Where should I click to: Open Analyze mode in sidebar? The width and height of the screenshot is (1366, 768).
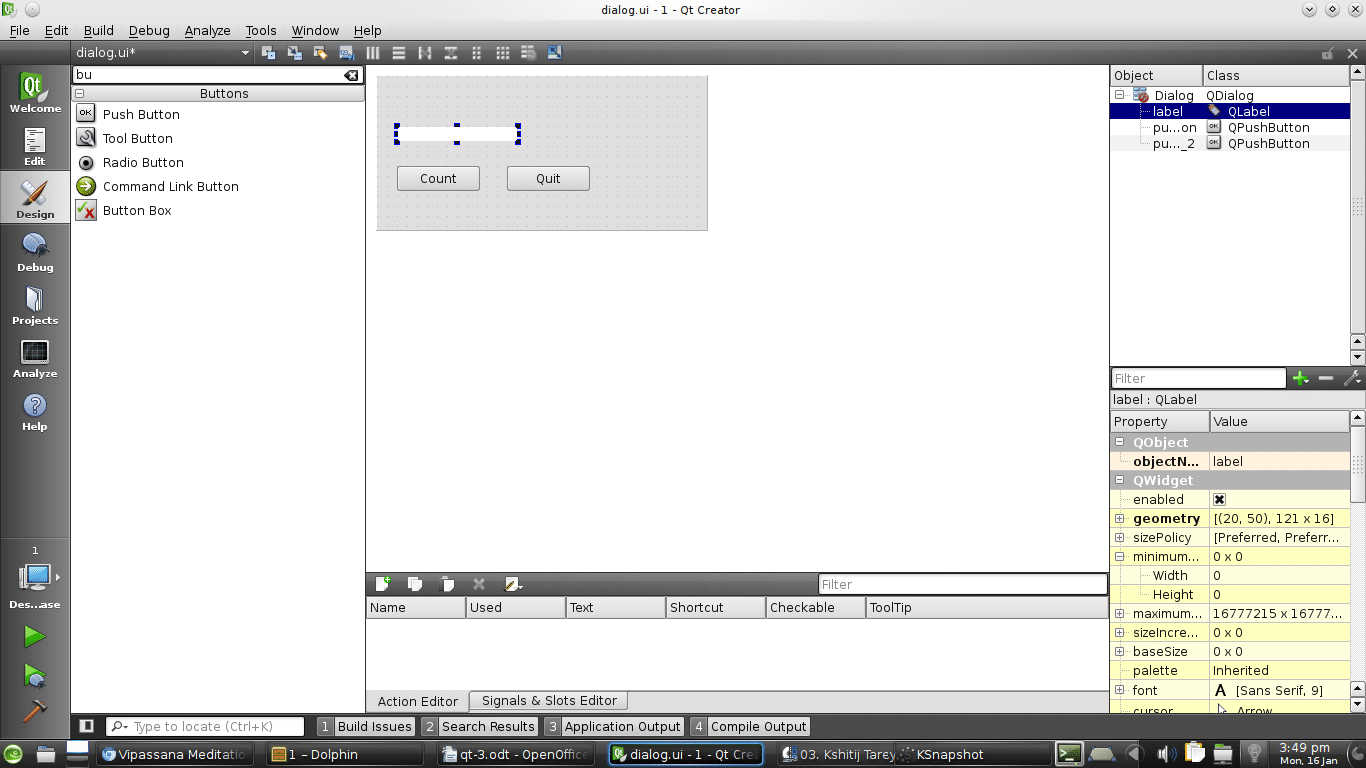pos(35,358)
